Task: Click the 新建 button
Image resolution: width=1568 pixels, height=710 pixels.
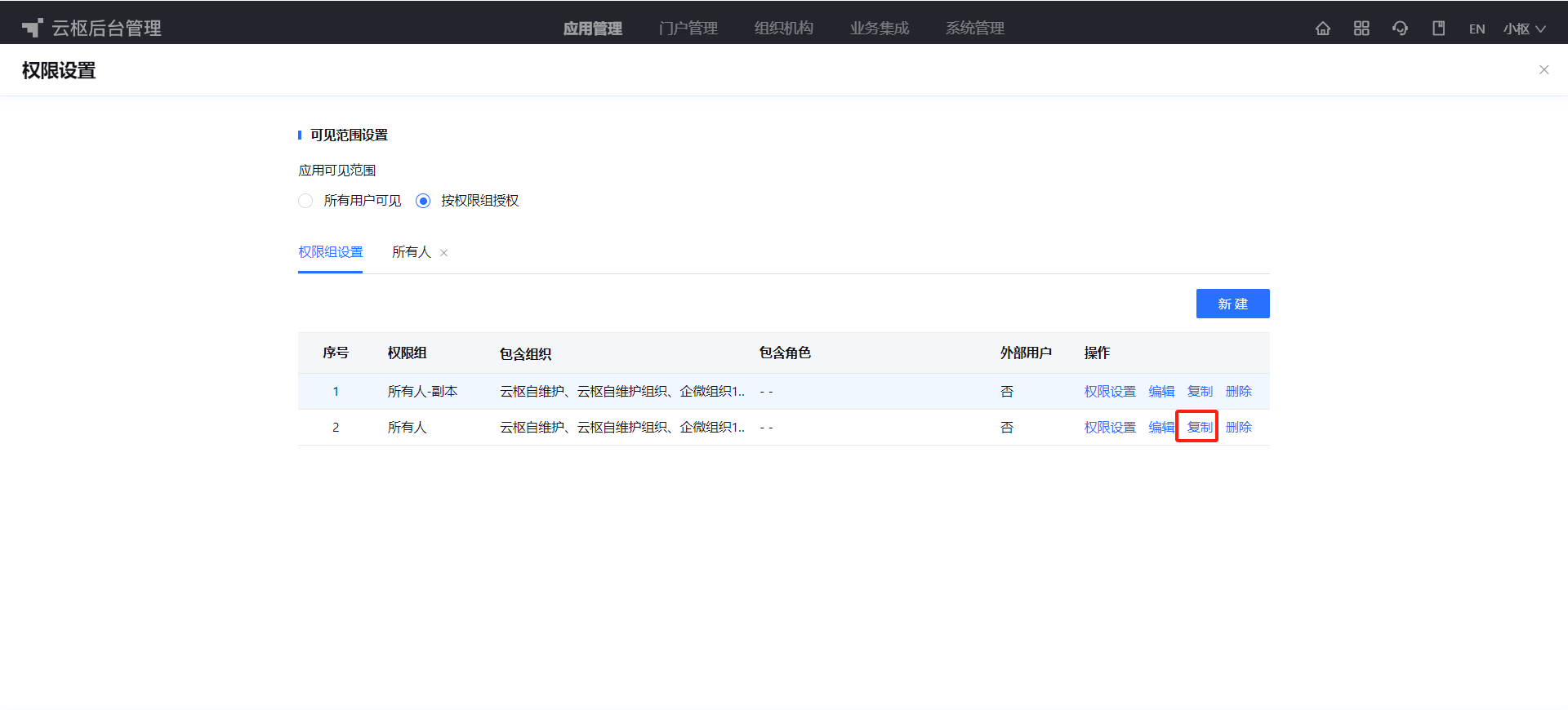Action: [x=1232, y=304]
